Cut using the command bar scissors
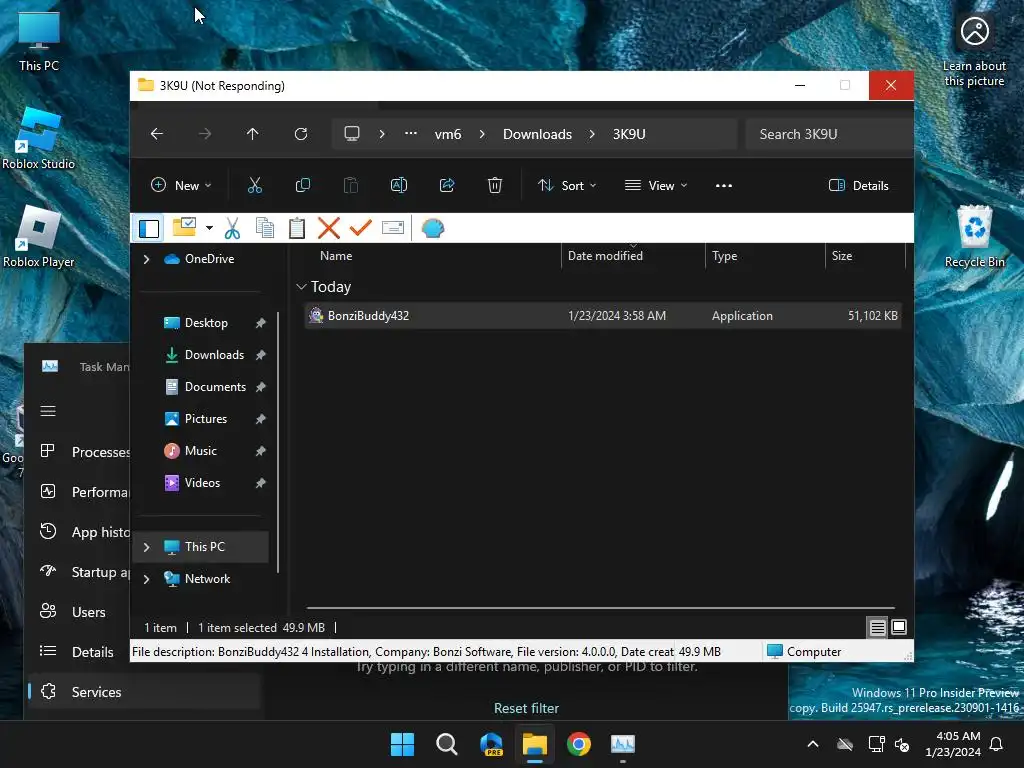 [255, 185]
